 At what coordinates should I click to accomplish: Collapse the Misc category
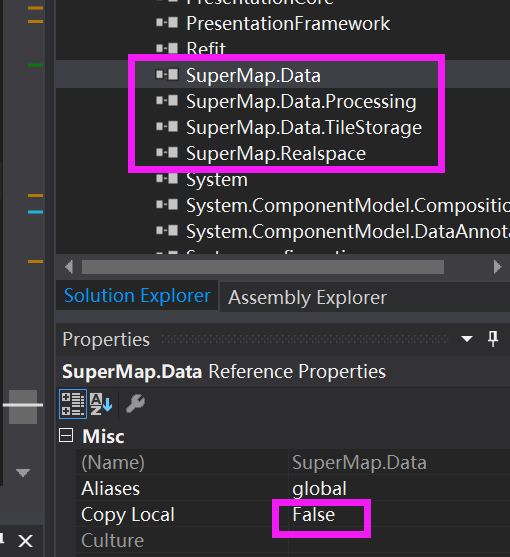coord(66,435)
